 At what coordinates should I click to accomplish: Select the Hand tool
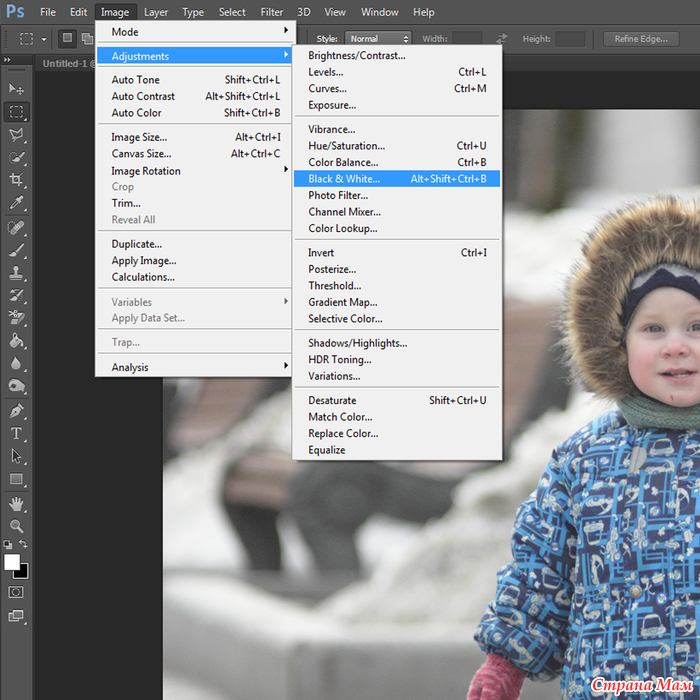click(x=16, y=503)
